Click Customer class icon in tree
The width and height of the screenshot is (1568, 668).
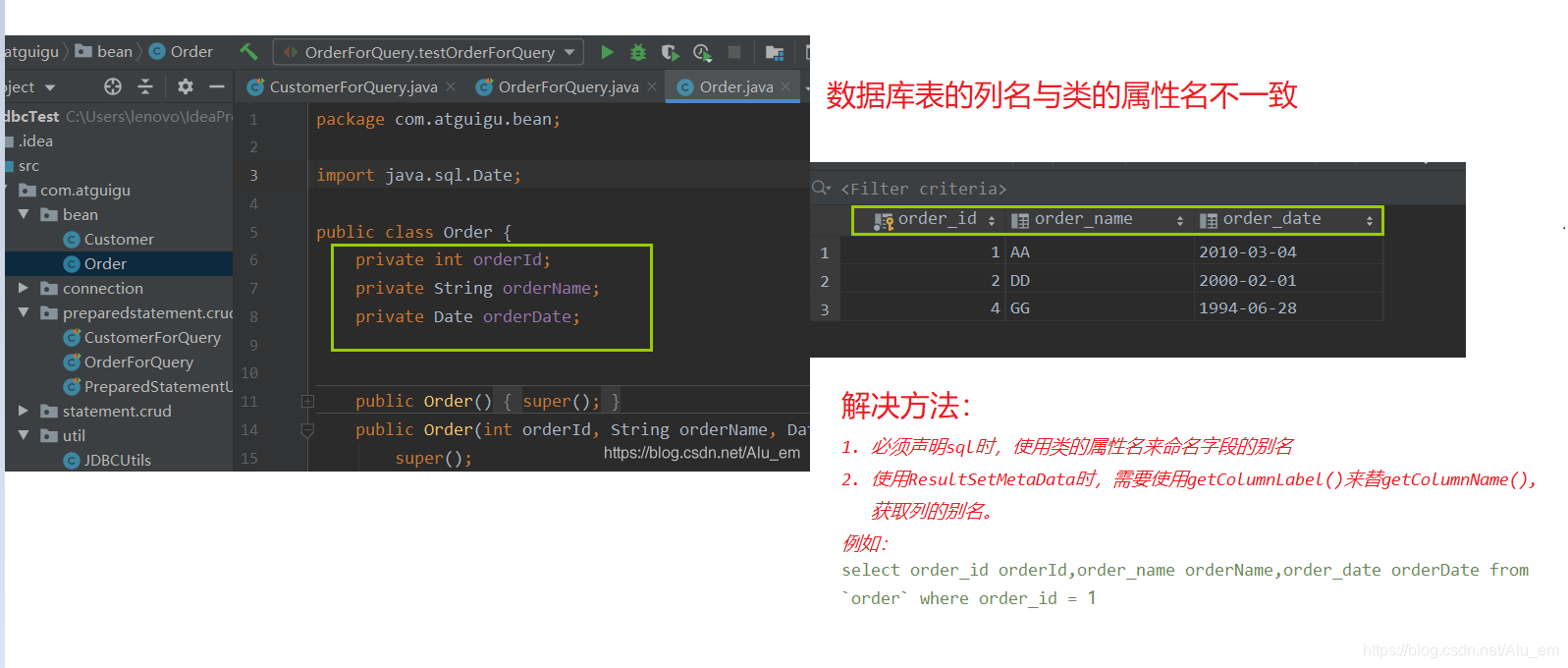[71, 240]
